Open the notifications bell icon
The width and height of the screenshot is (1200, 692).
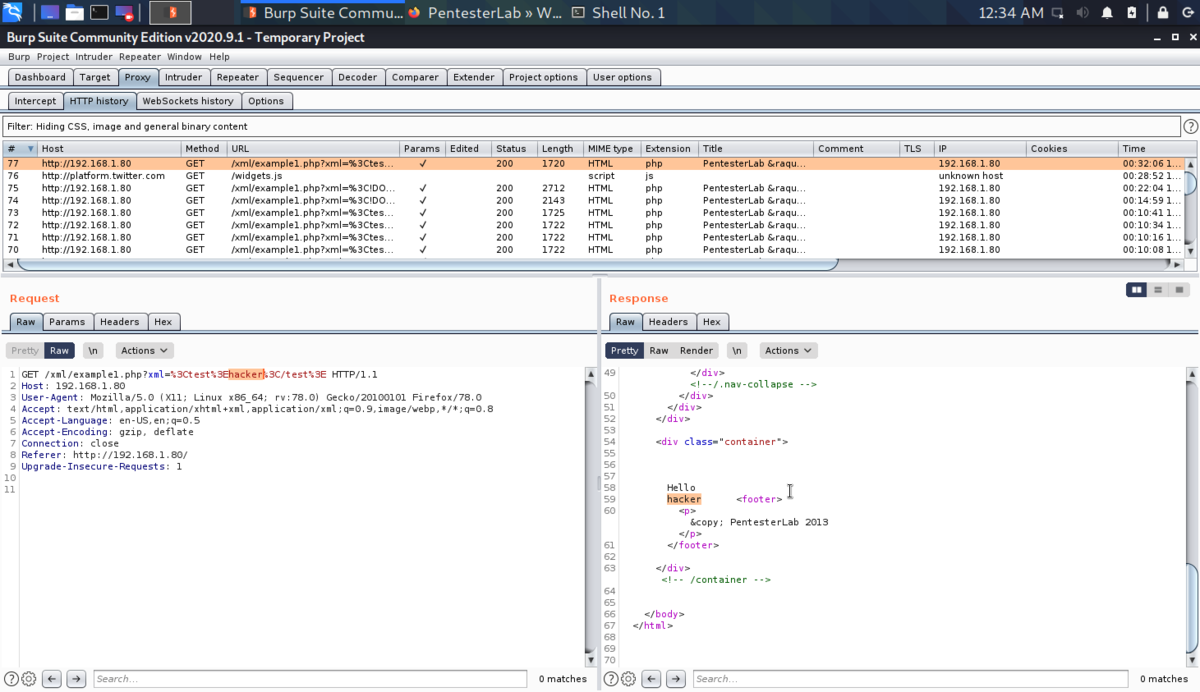[1107, 13]
